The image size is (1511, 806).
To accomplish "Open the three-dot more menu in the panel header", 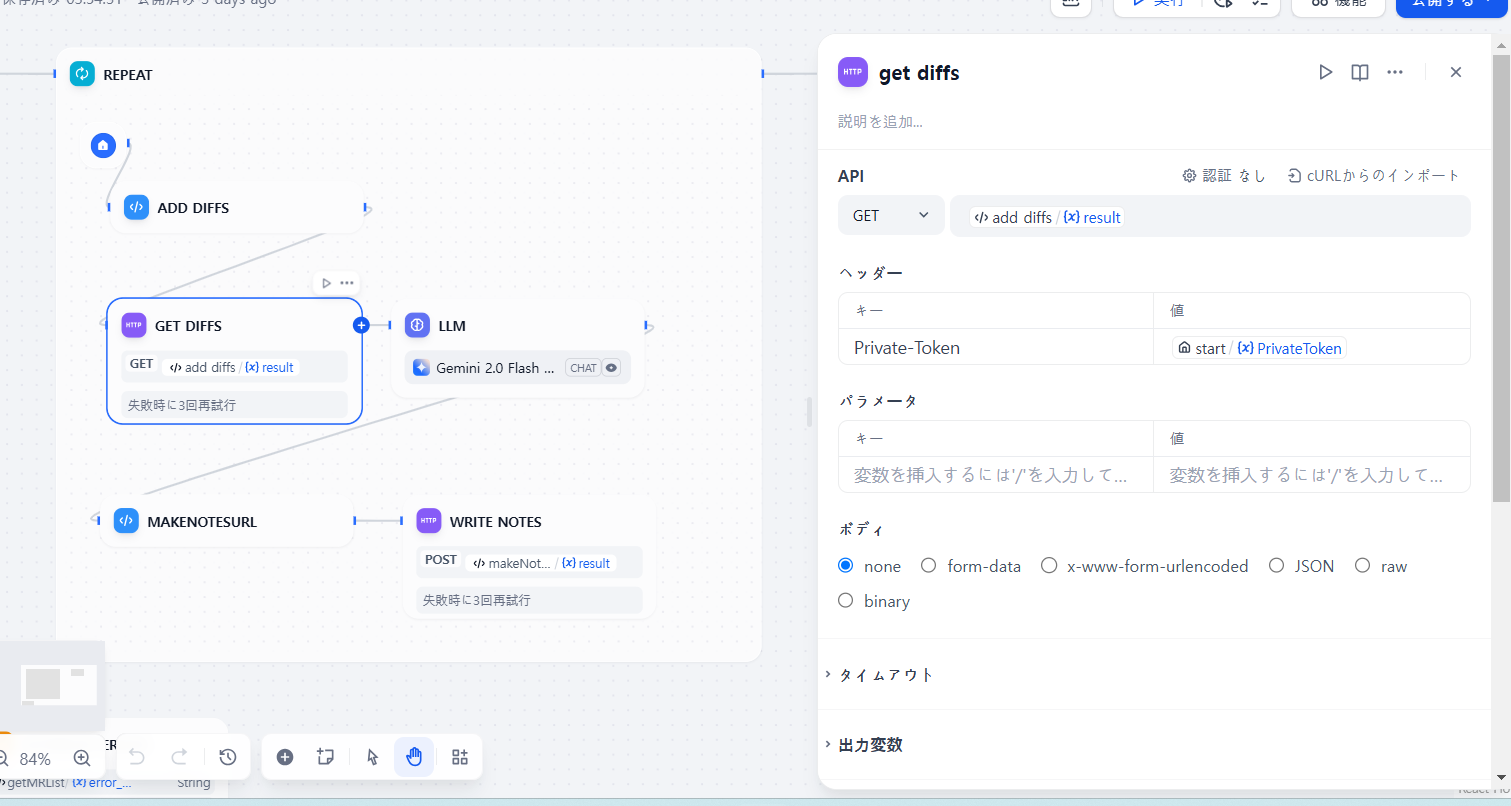I will point(1395,72).
